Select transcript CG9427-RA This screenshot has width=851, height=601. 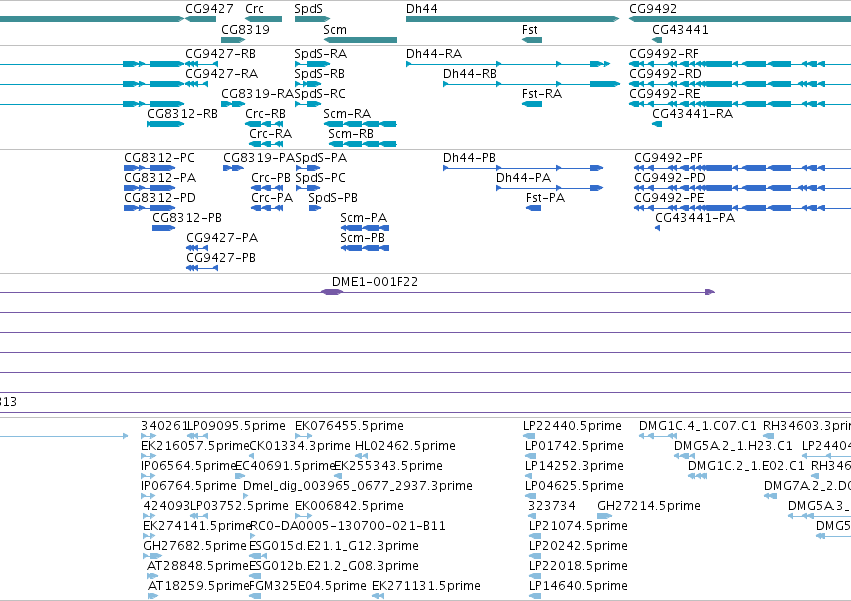(x=197, y=84)
